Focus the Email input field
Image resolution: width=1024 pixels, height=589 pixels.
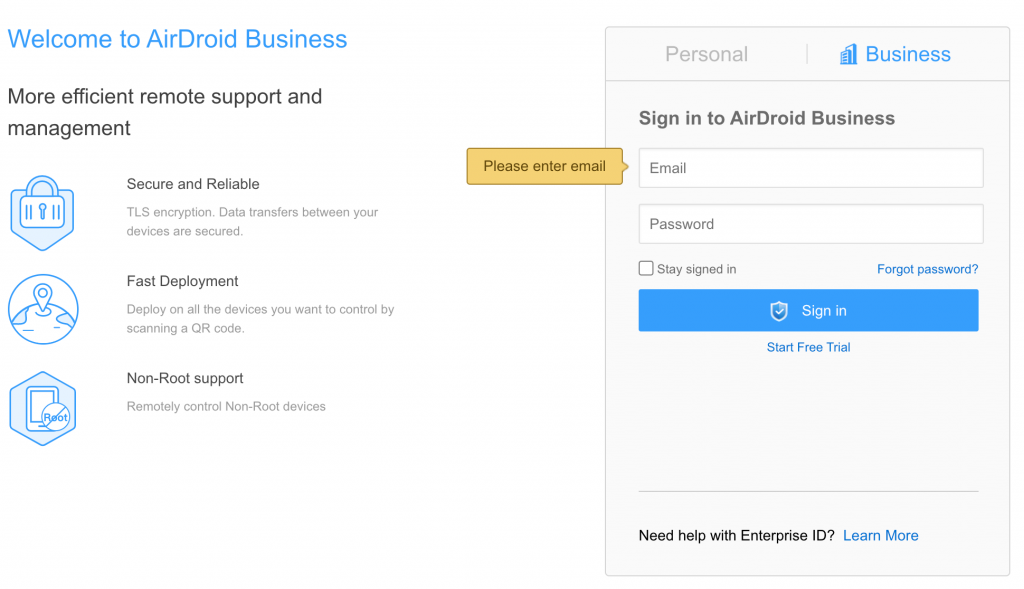point(811,168)
